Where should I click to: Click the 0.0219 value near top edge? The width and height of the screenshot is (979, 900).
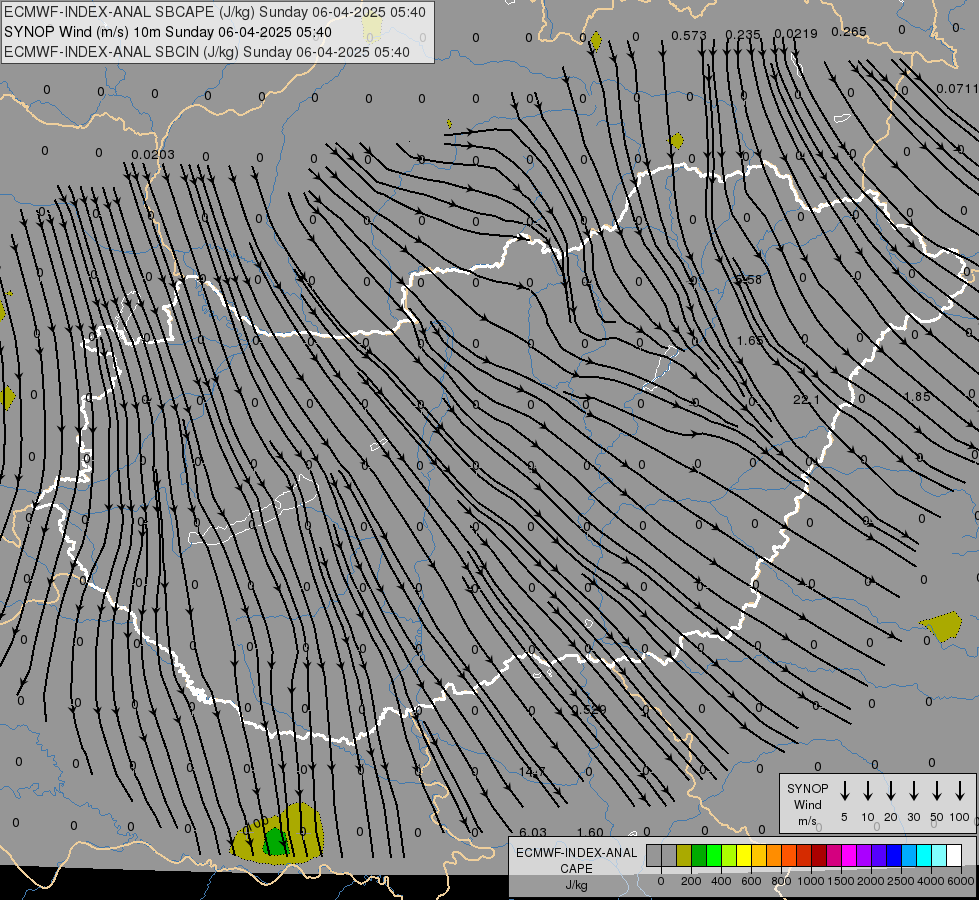click(x=795, y=34)
